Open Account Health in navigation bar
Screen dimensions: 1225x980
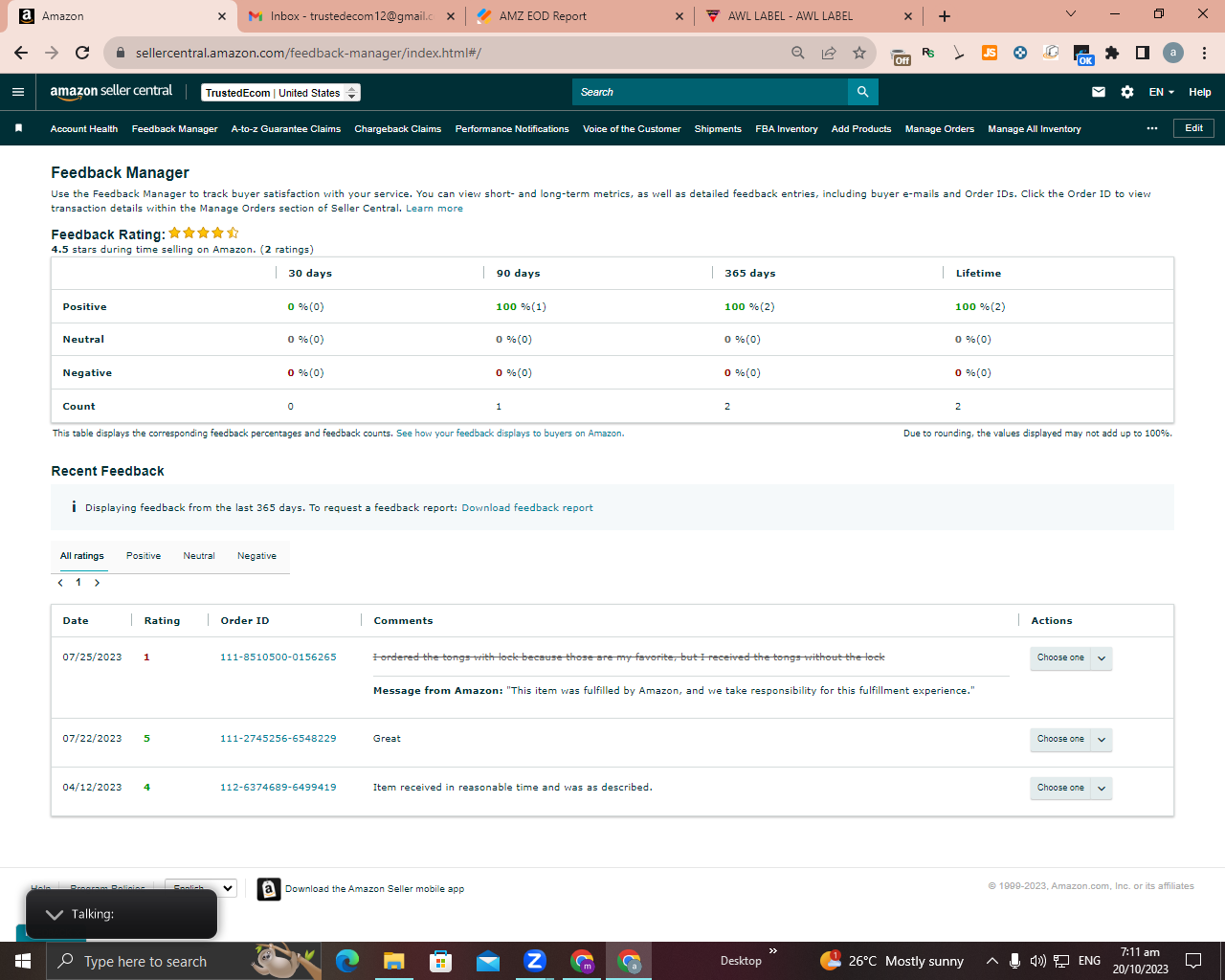[84, 128]
